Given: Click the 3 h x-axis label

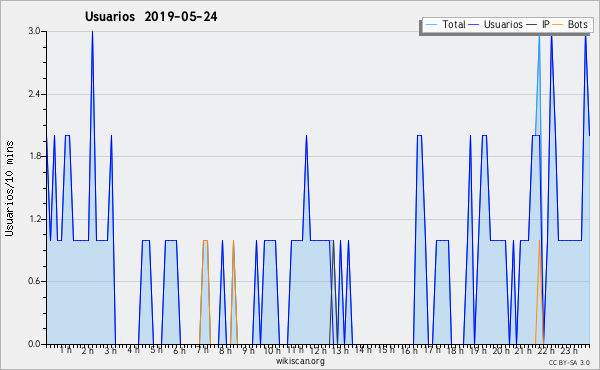Looking at the screenshot, I should [111, 351].
